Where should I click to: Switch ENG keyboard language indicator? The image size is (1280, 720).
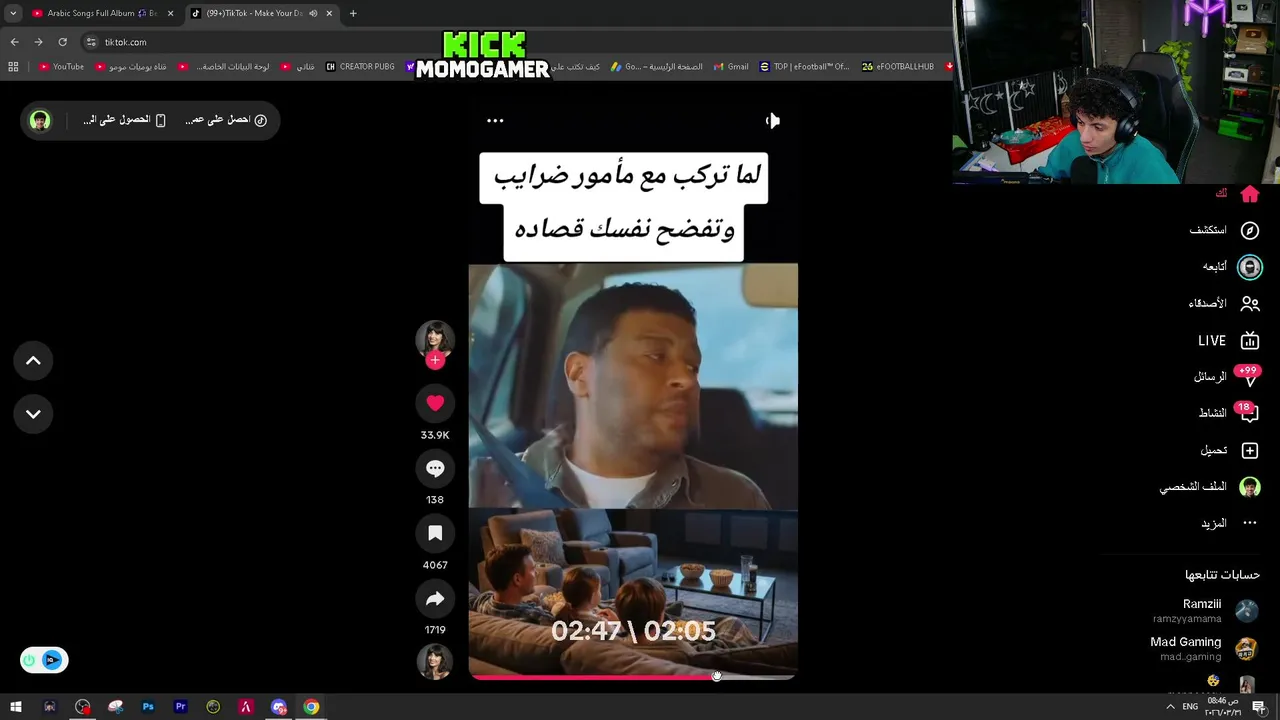[x=1190, y=707]
